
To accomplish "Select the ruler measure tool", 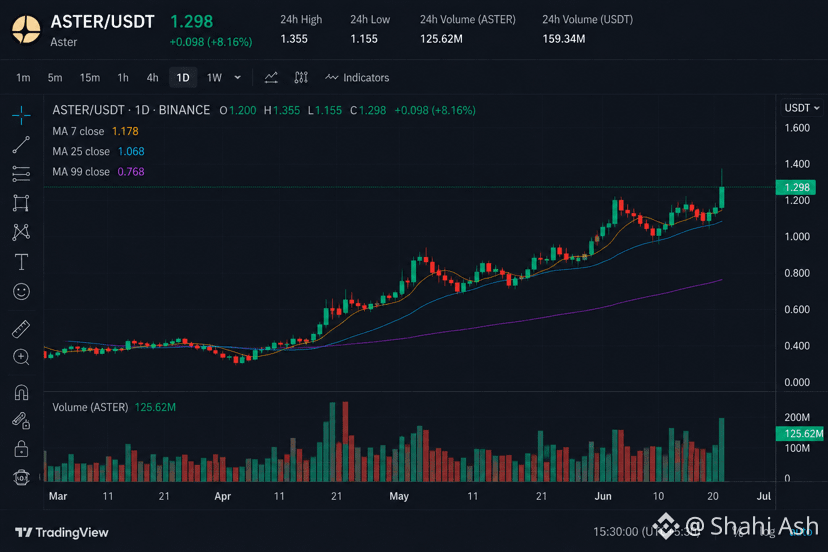I will pos(21,329).
